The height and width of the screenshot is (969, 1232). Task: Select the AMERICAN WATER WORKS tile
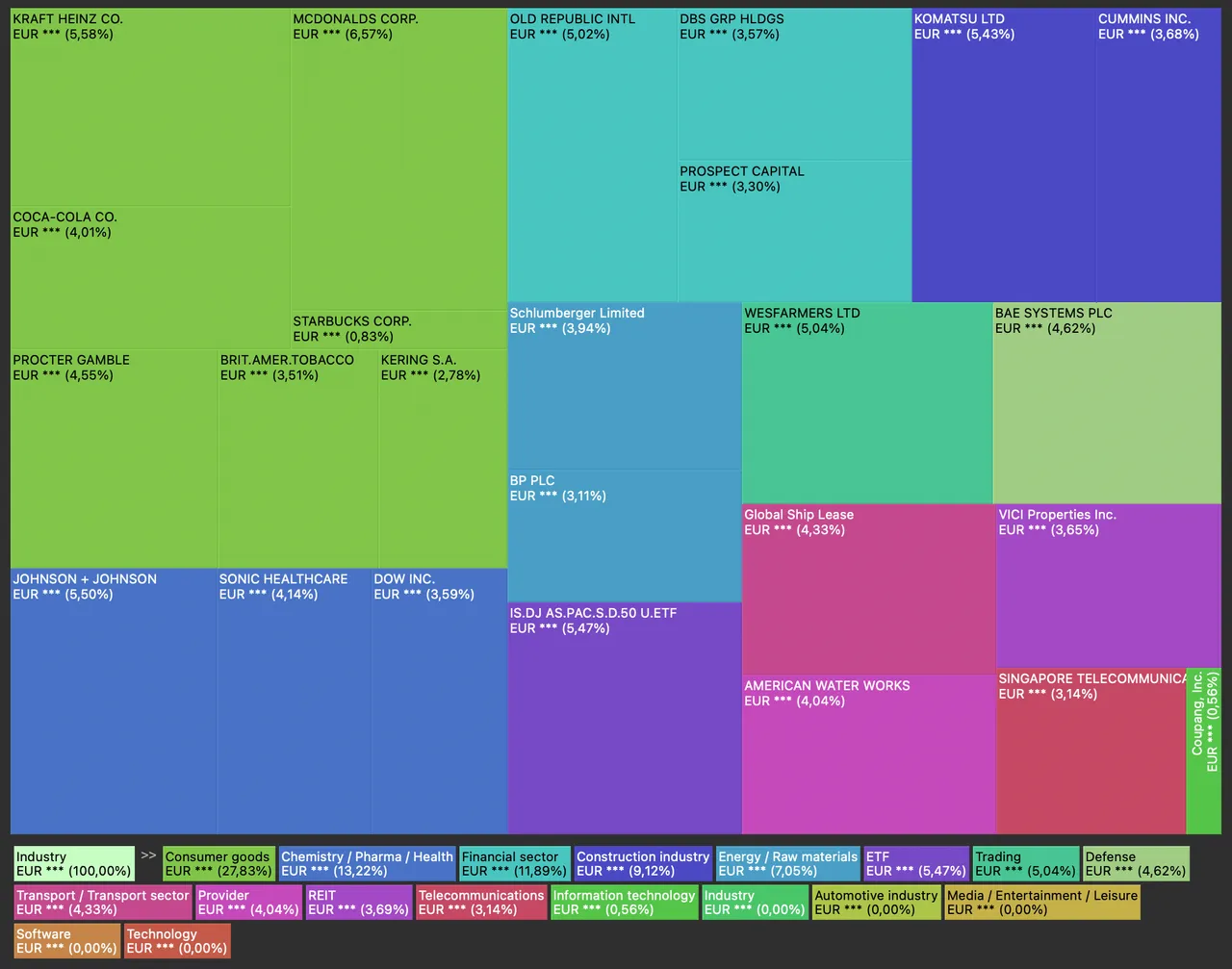click(x=869, y=754)
